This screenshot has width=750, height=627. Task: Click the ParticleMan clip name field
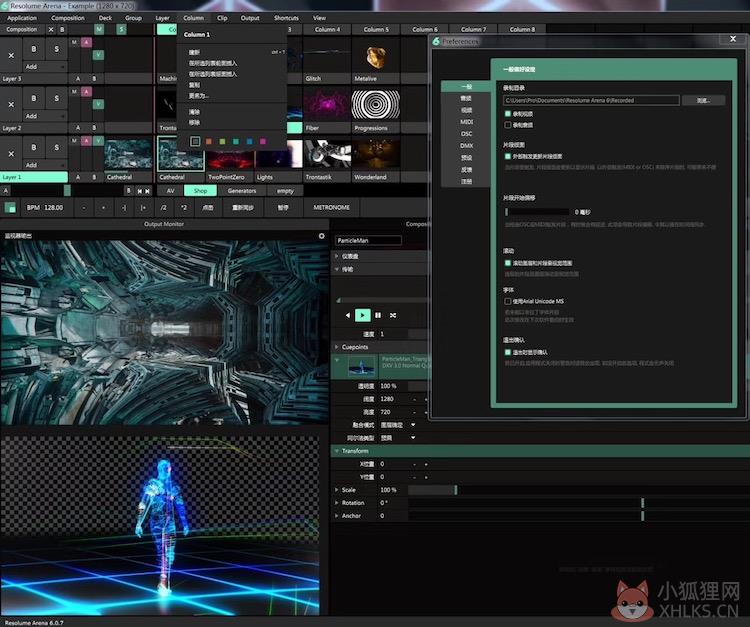[x=368, y=241]
